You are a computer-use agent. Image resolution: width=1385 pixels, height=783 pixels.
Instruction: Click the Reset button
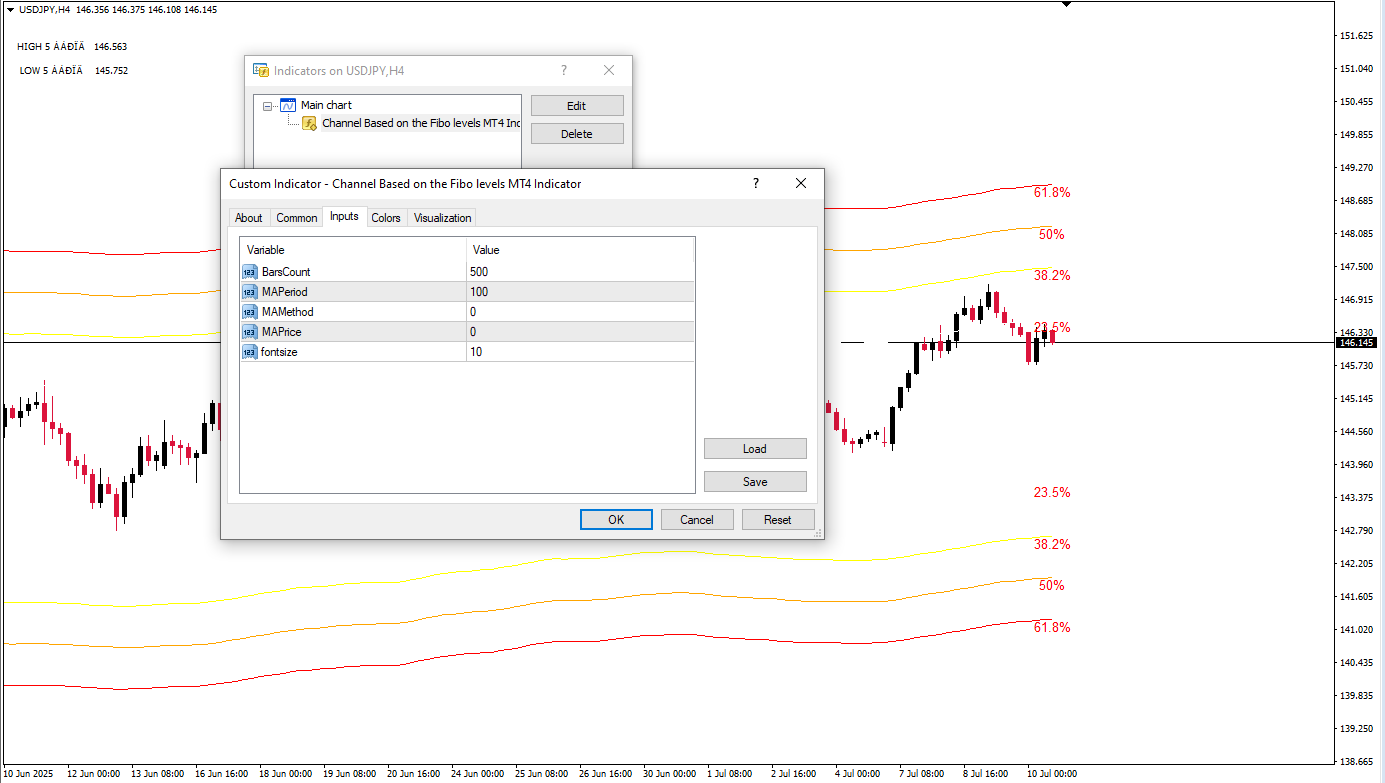click(x=777, y=520)
